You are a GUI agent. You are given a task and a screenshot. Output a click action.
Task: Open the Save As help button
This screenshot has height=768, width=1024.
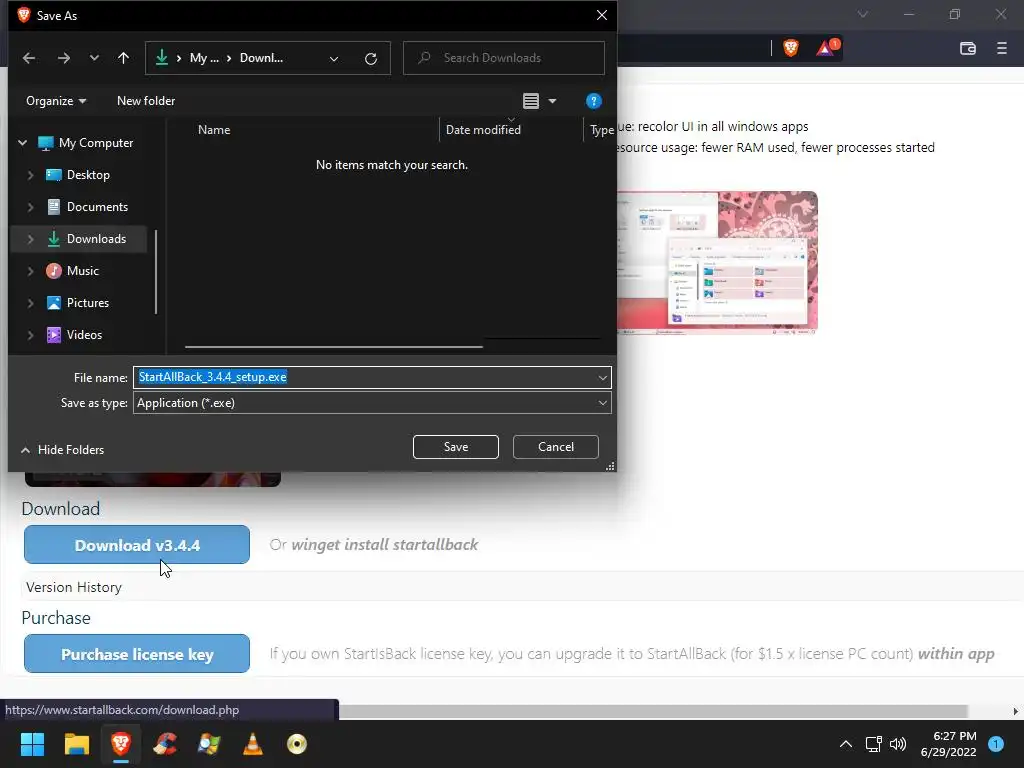click(593, 101)
